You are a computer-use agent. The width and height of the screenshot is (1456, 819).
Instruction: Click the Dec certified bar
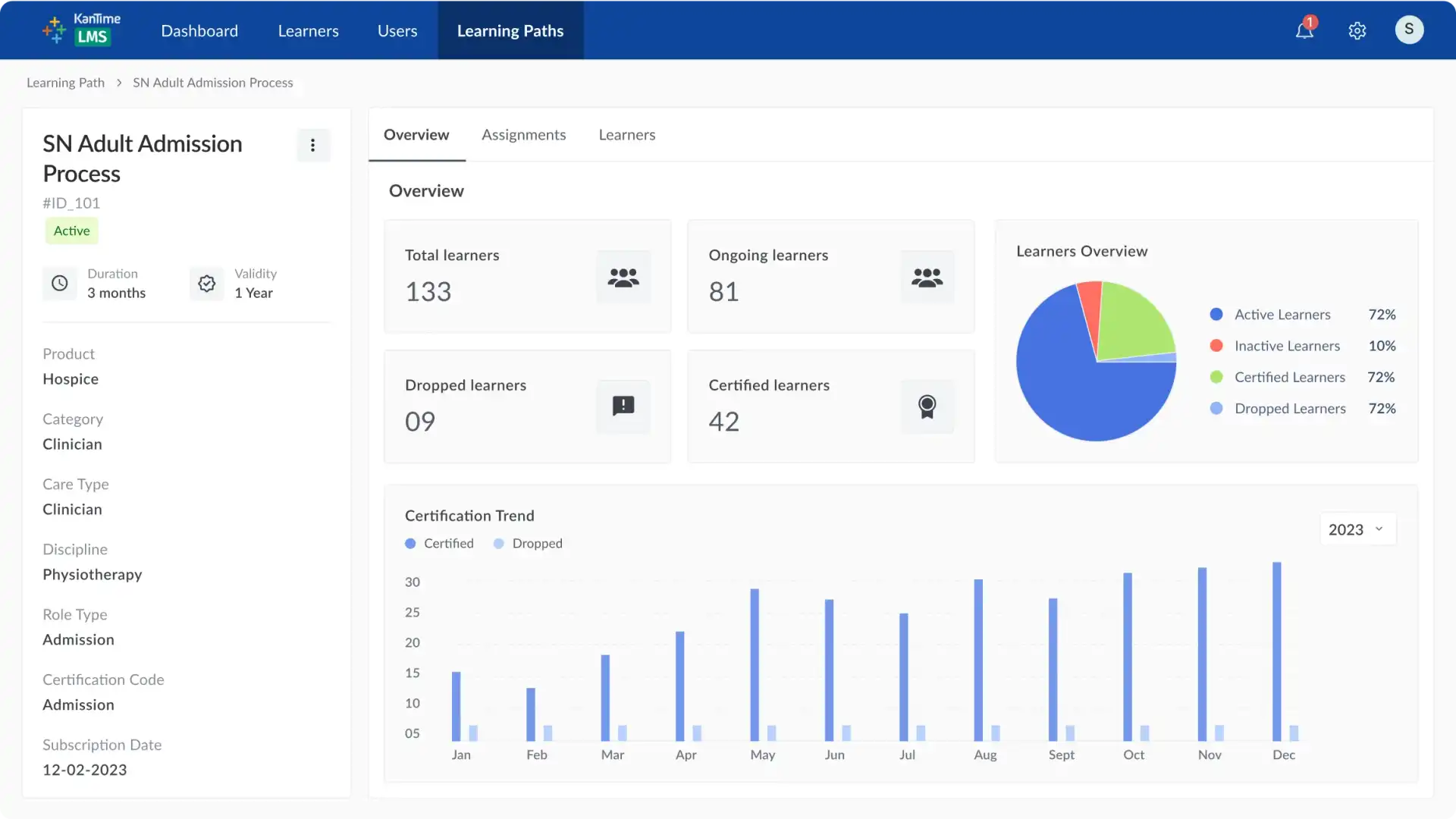click(x=1277, y=651)
